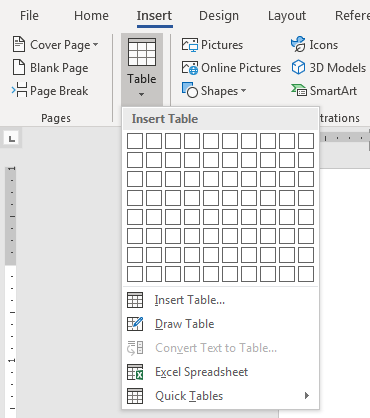Open the File menu
The width and height of the screenshot is (370, 418).
pyautogui.click(x=29, y=16)
